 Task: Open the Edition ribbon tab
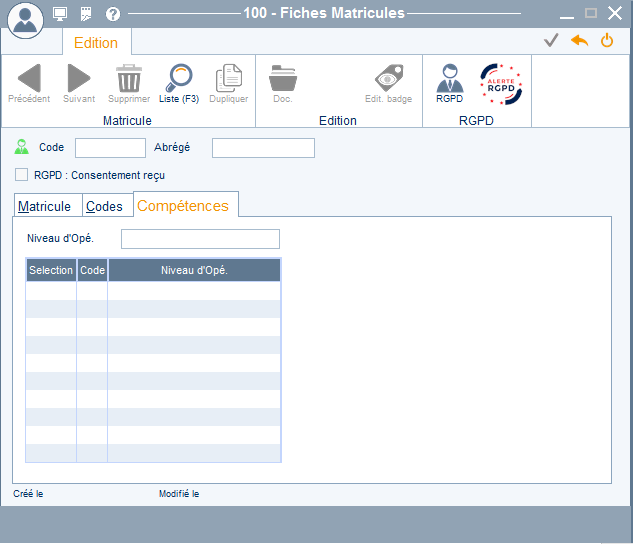coord(96,43)
